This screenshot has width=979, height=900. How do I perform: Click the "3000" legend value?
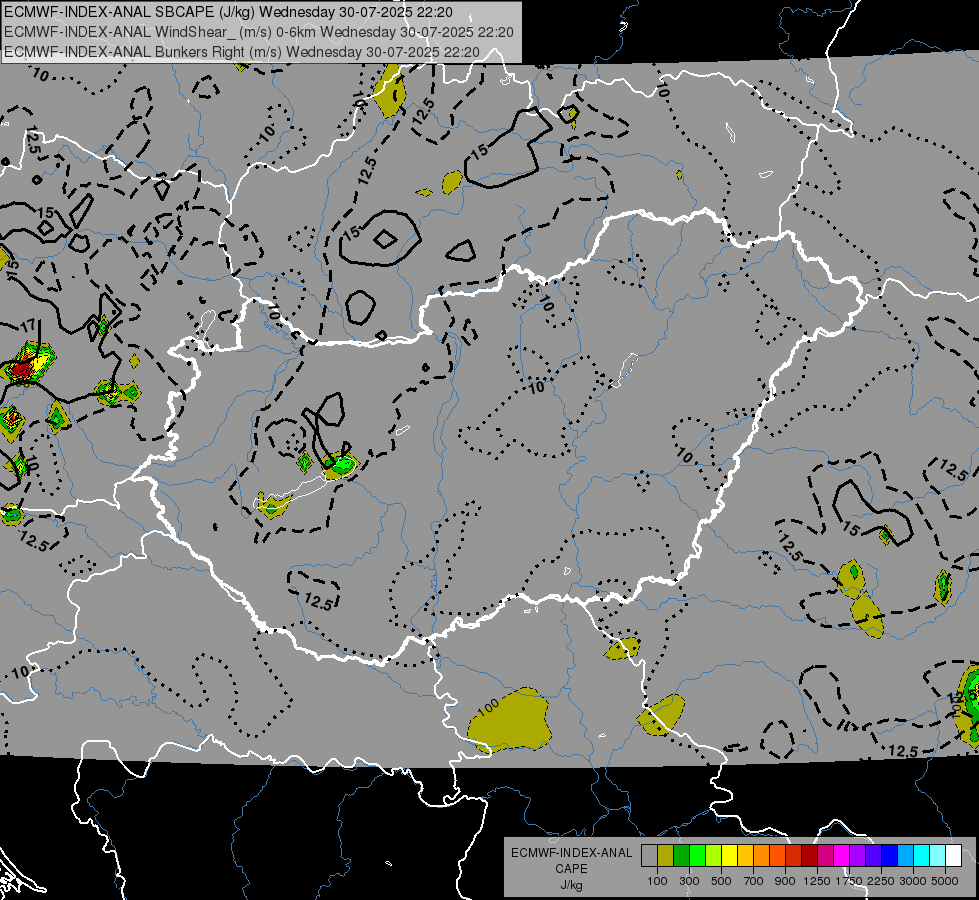coord(913,881)
